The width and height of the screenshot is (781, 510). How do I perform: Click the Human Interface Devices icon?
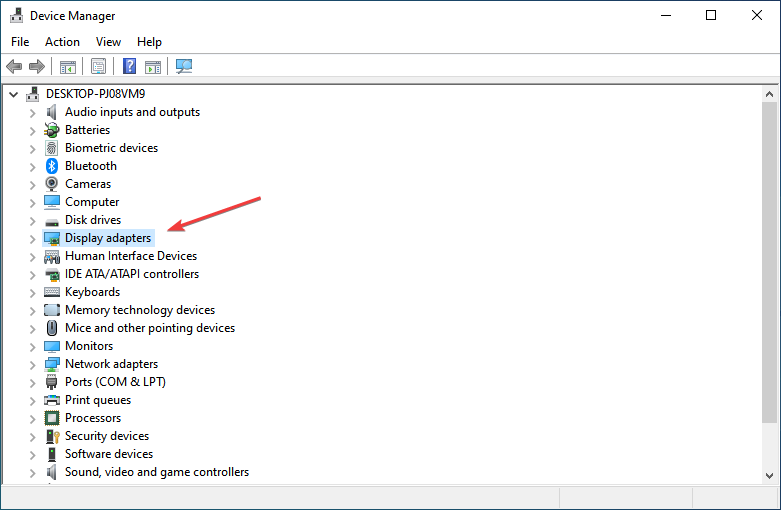click(52, 256)
